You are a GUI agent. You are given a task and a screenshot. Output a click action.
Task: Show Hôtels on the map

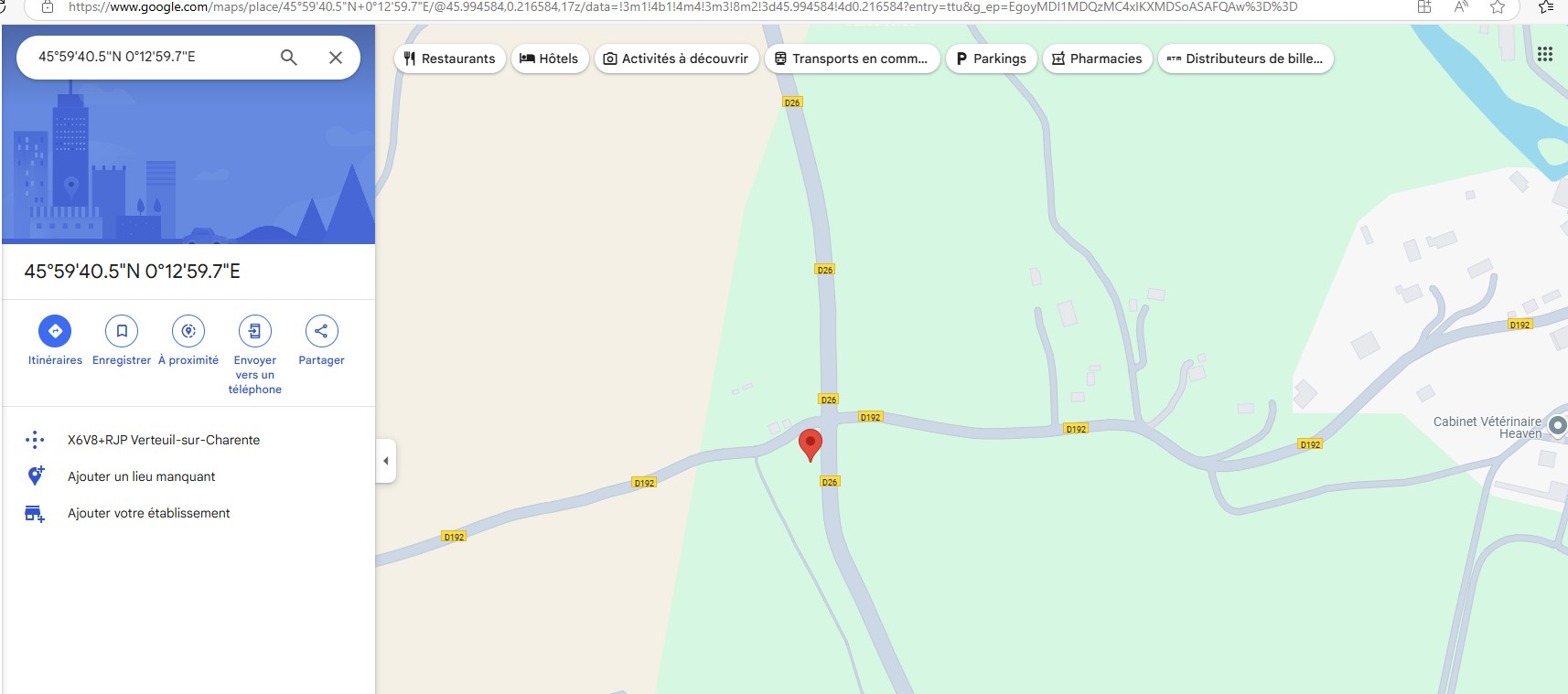click(x=550, y=59)
